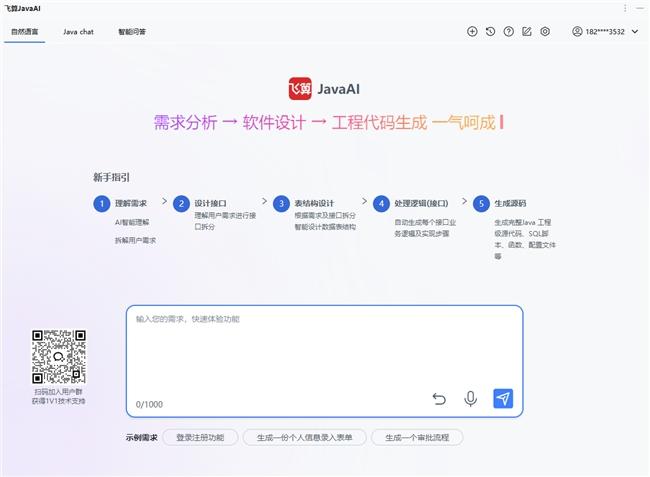Select the 生成一份个人信息录入表单 example
Screen dimensions: 650x477
(x=305, y=437)
